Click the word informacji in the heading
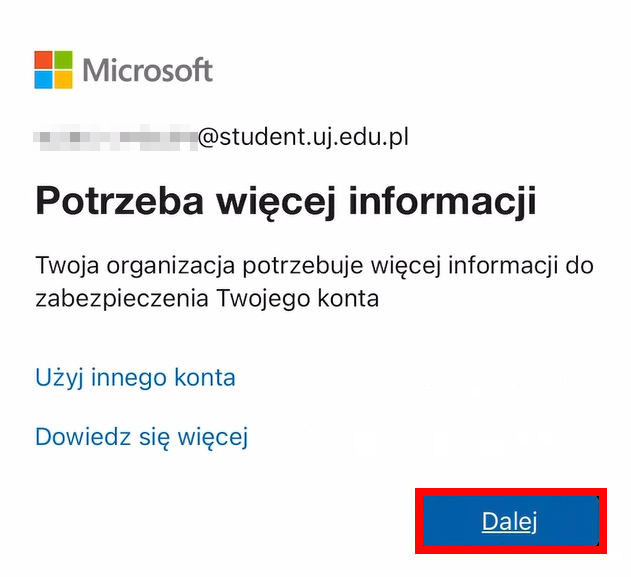The image size is (631, 577). point(443,202)
